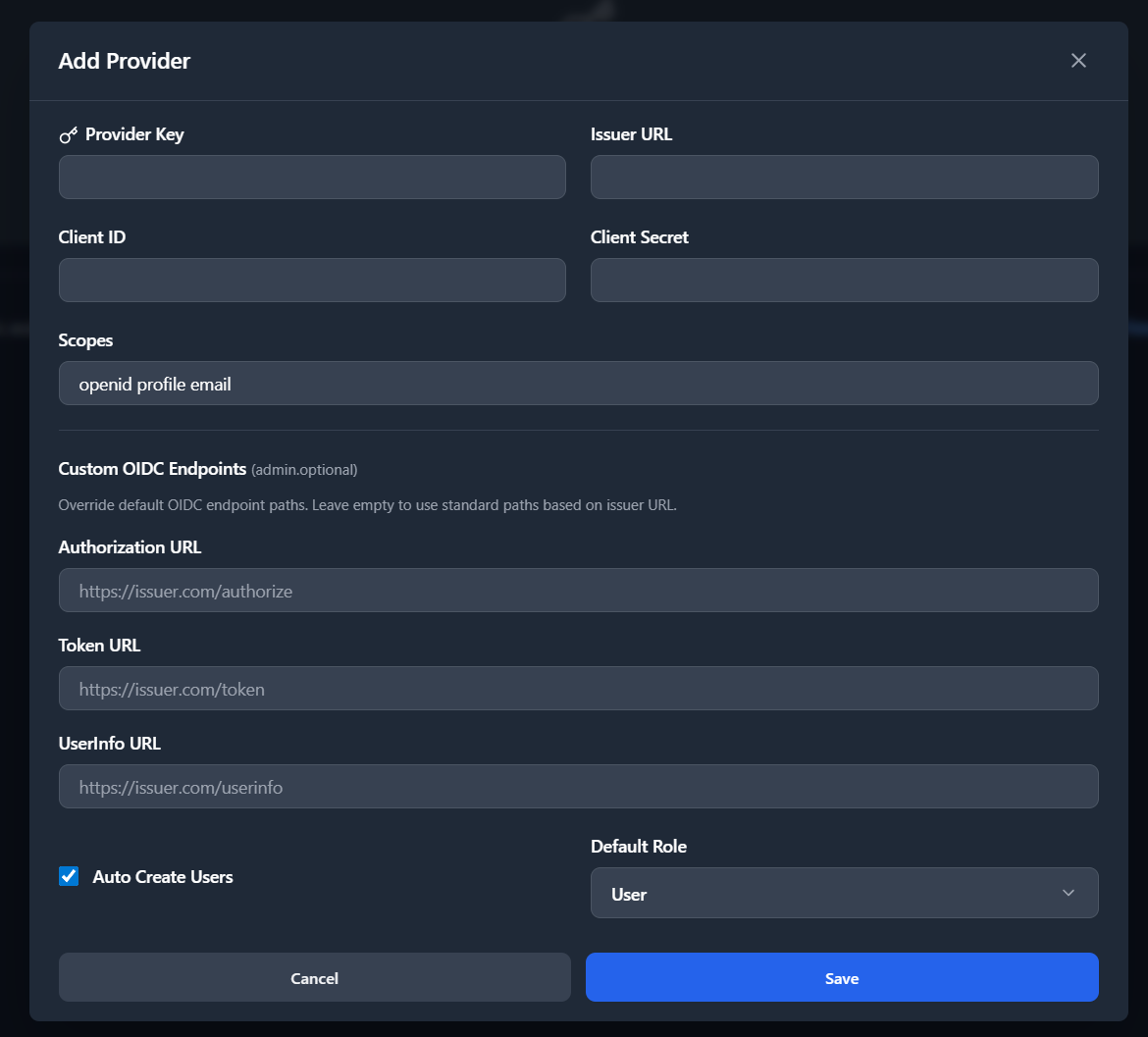Click inside the Client ID field

tap(312, 280)
